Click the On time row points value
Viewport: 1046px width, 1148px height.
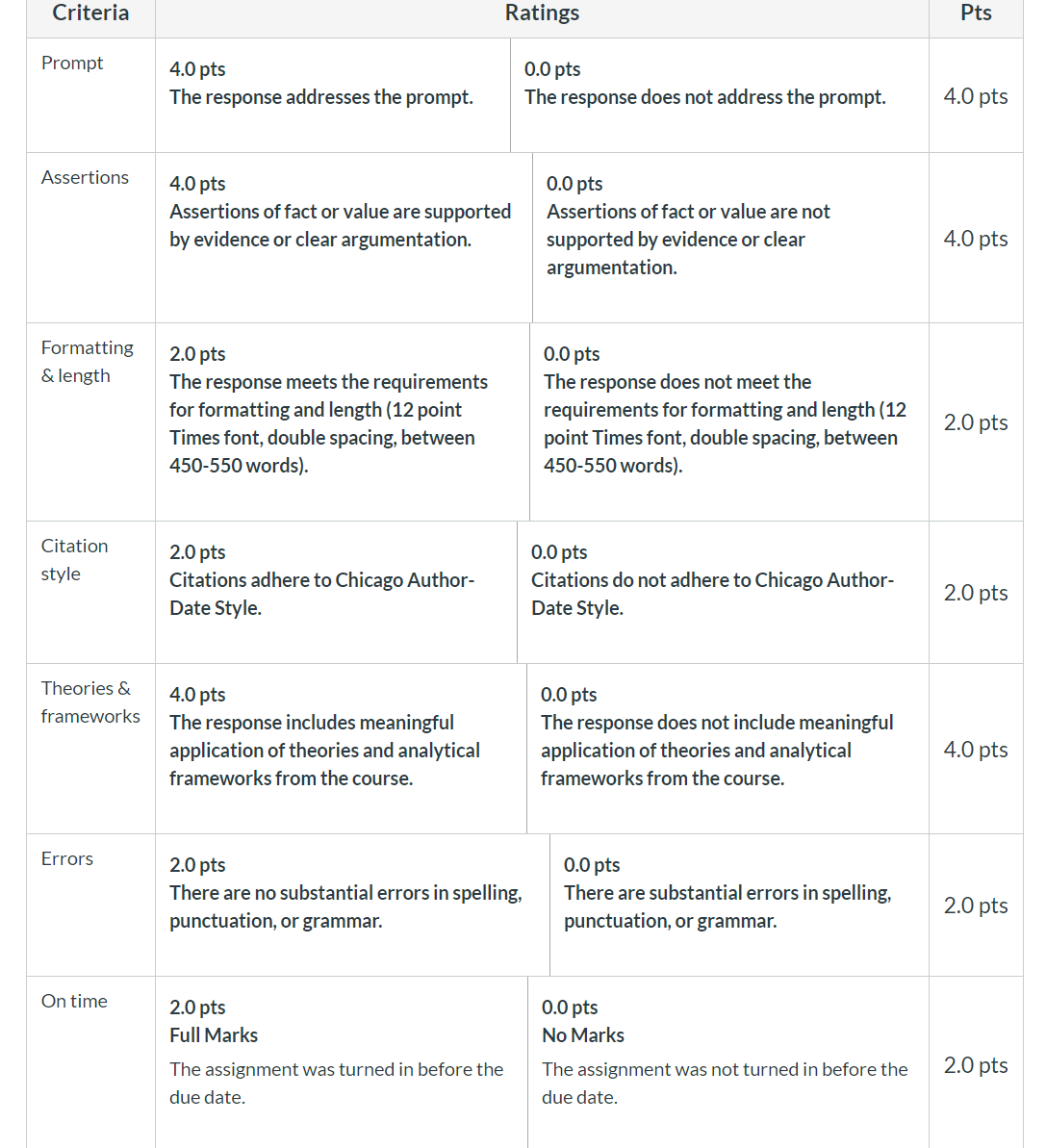[976, 1065]
